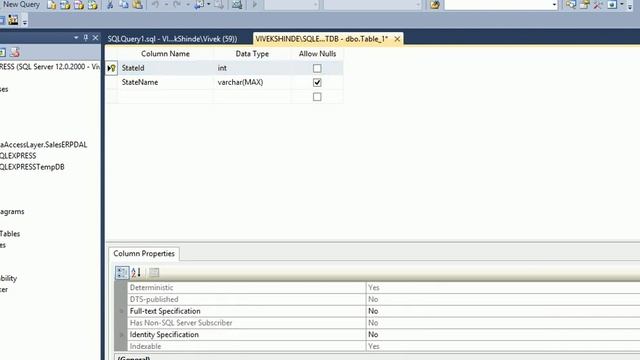Toggle Object Explorer auto-hide pin

(x=86, y=38)
